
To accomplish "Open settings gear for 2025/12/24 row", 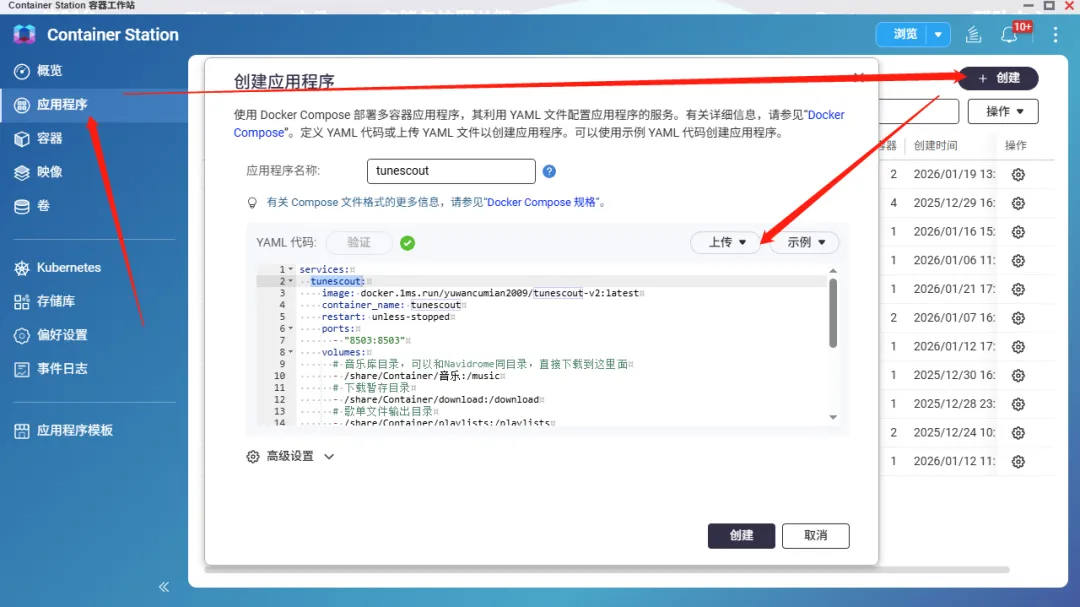I will coord(1018,433).
